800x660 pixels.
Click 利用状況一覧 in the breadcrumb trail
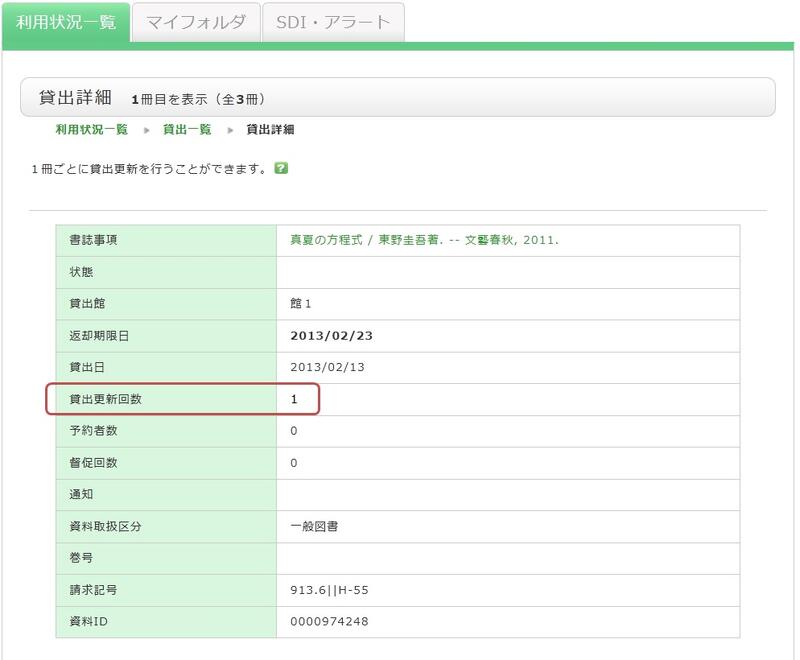pos(91,130)
